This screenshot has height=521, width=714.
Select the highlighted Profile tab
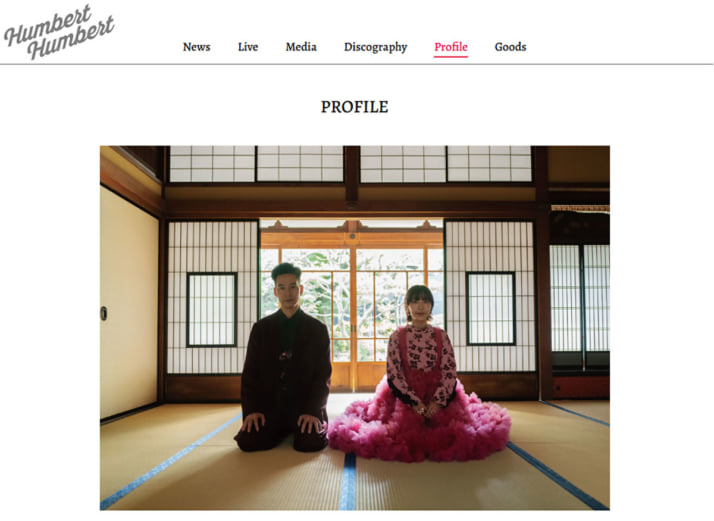[451, 47]
